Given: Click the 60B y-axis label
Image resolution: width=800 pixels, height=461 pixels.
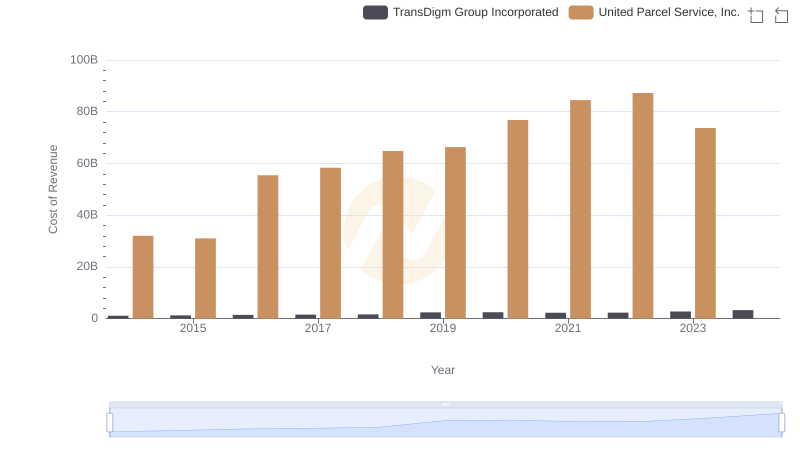Looking at the screenshot, I should tap(87, 163).
